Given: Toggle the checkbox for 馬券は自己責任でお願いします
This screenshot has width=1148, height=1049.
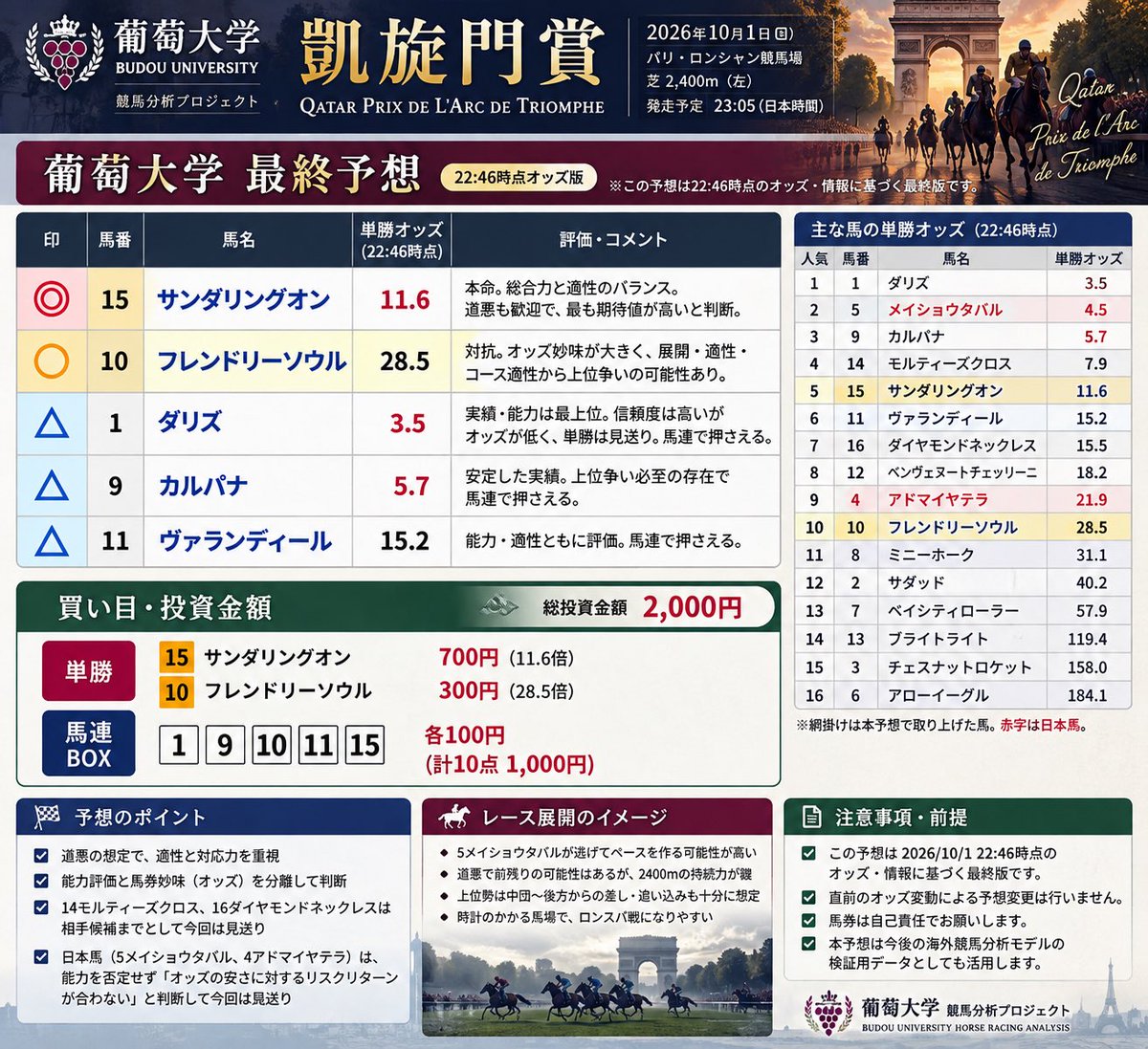Looking at the screenshot, I should (809, 921).
